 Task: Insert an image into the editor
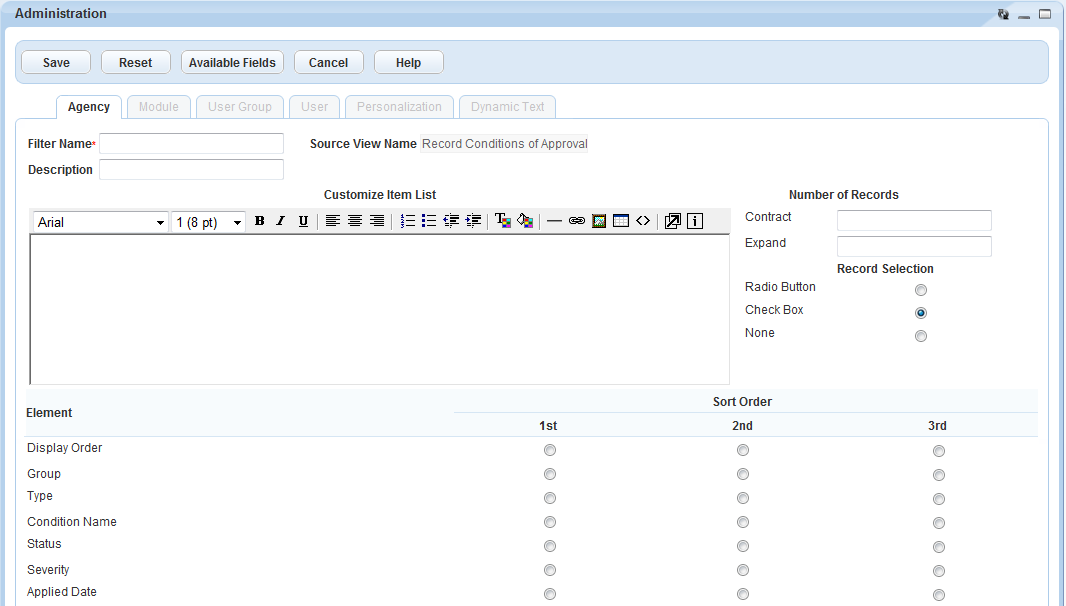(599, 221)
